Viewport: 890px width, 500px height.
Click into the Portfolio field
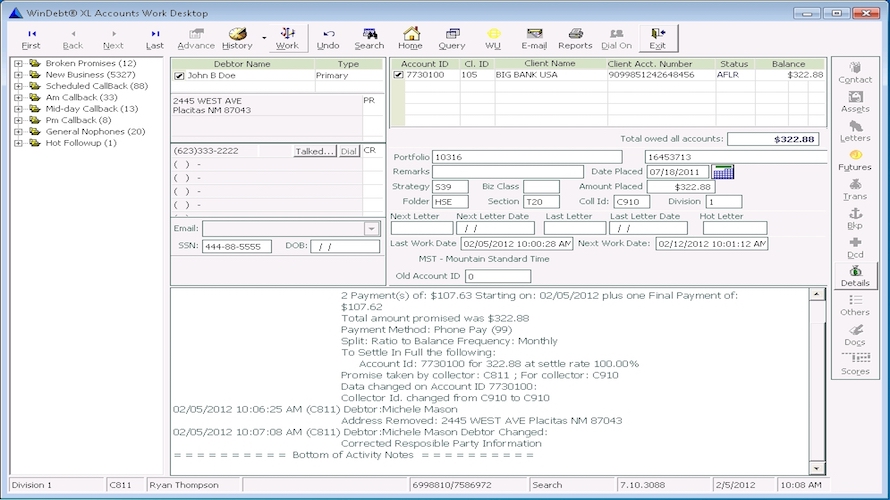(527, 157)
